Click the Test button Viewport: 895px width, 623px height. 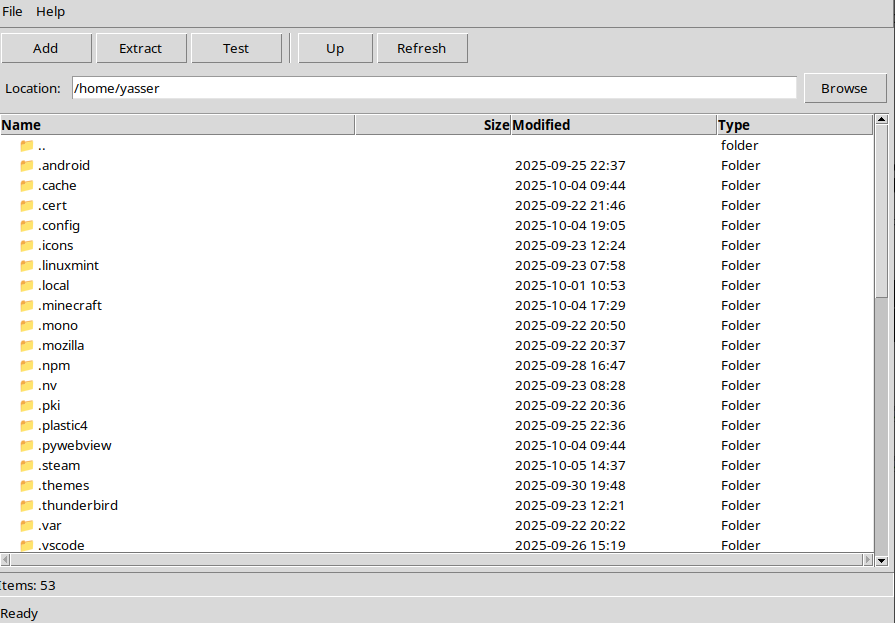[236, 47]
